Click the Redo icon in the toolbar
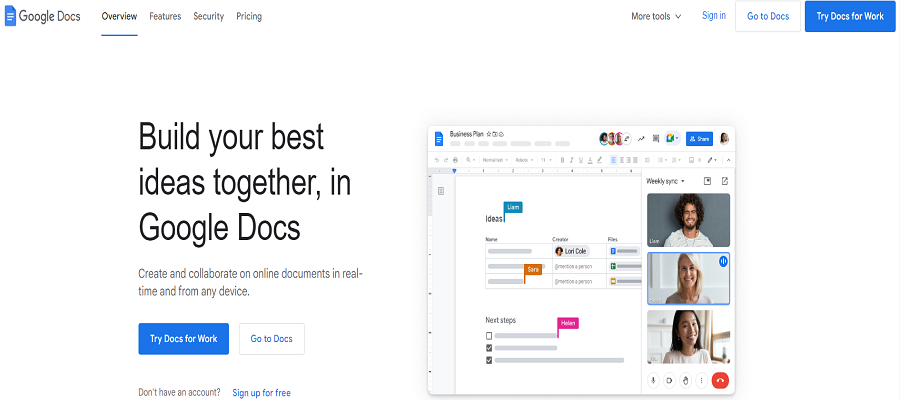Screen dimensions: 900x400 pos(446,160)
